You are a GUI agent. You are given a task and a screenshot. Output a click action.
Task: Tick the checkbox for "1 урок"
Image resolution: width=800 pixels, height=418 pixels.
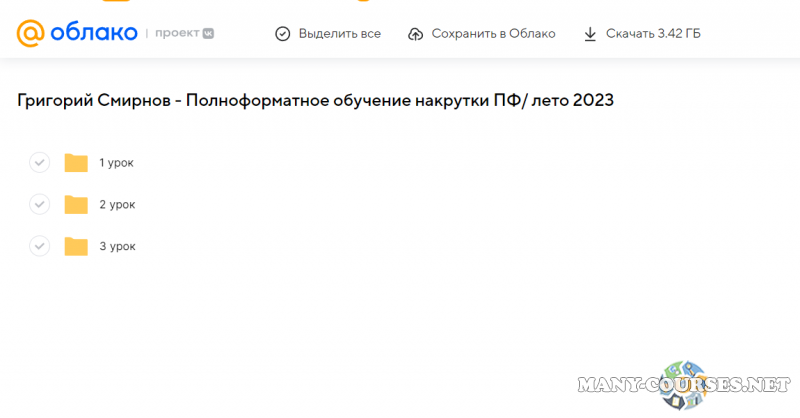[39, 163]
